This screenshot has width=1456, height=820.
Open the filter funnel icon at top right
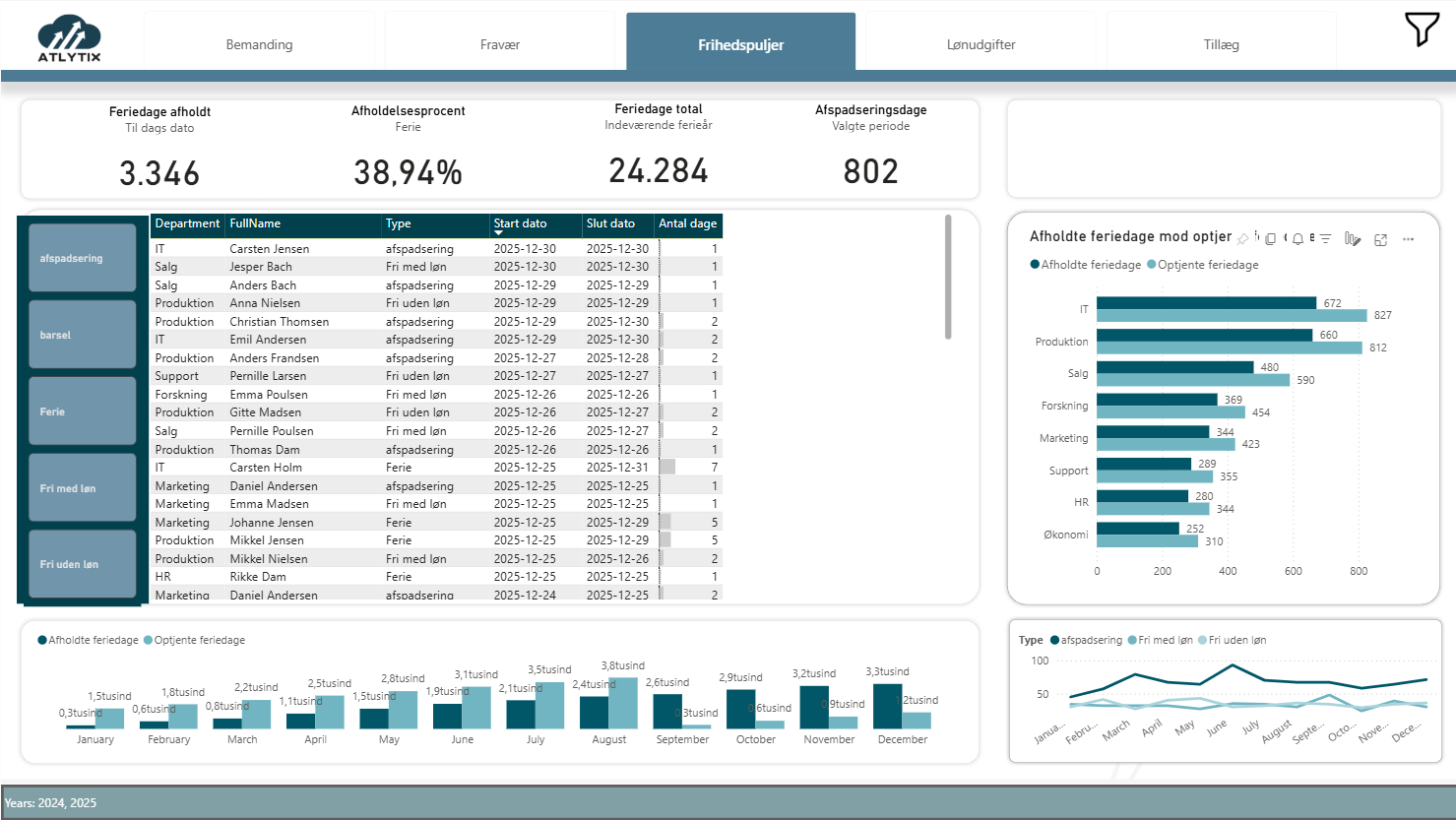click(1421, 30)
